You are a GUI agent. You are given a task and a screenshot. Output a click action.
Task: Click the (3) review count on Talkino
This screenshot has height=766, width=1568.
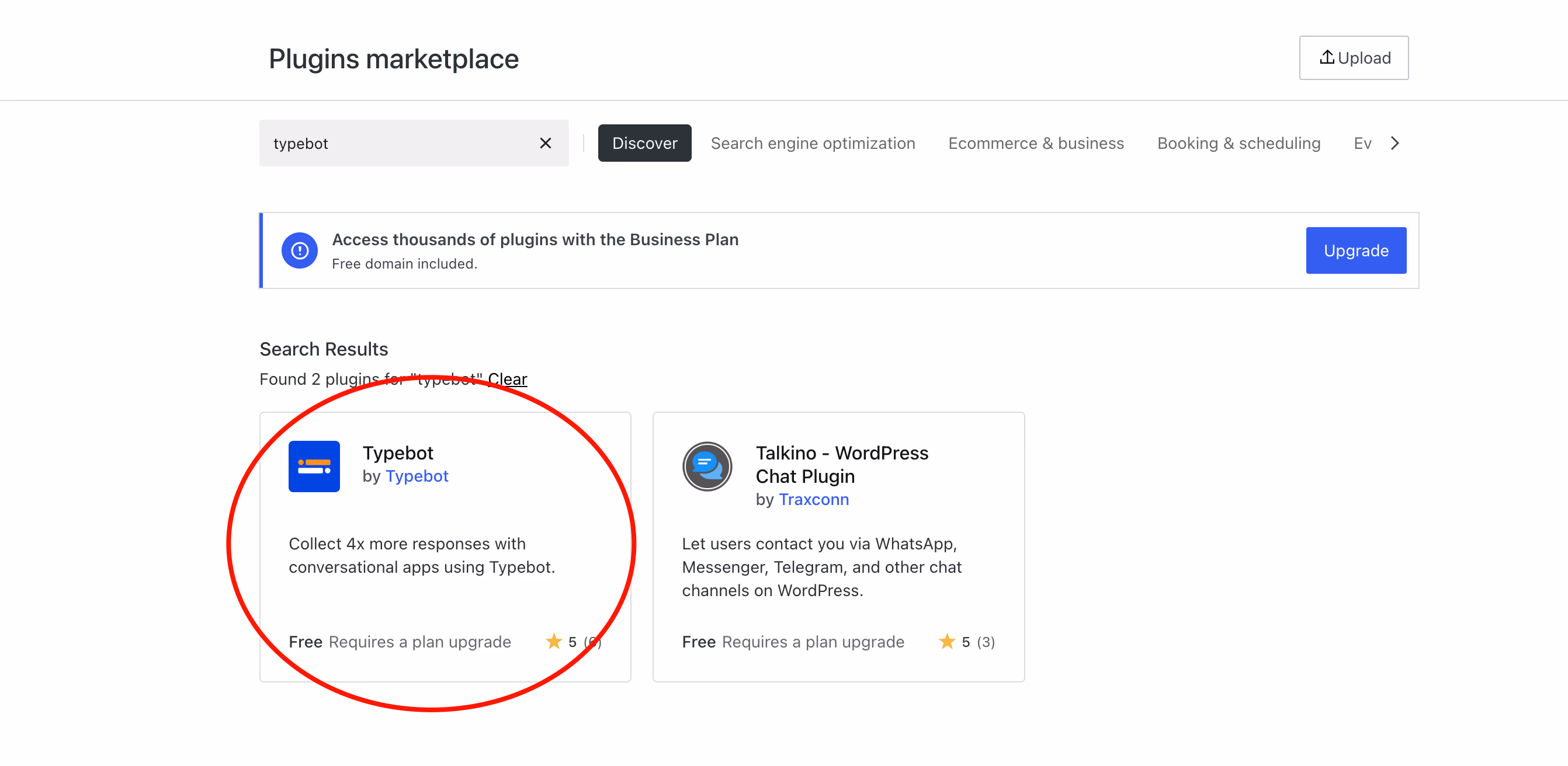pyautogui.click(x=986, y=641)
